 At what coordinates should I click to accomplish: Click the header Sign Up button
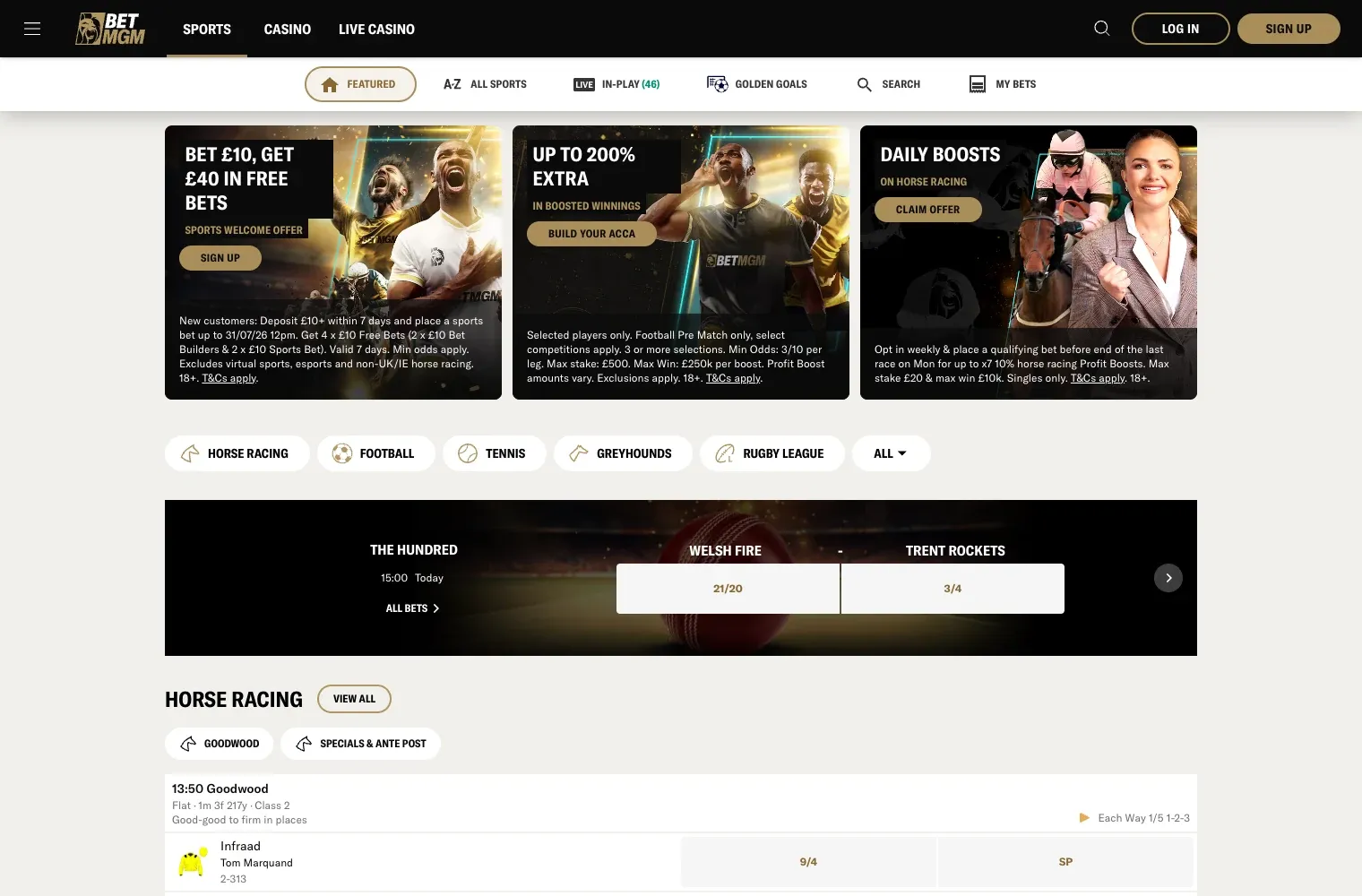point(1289,29)
